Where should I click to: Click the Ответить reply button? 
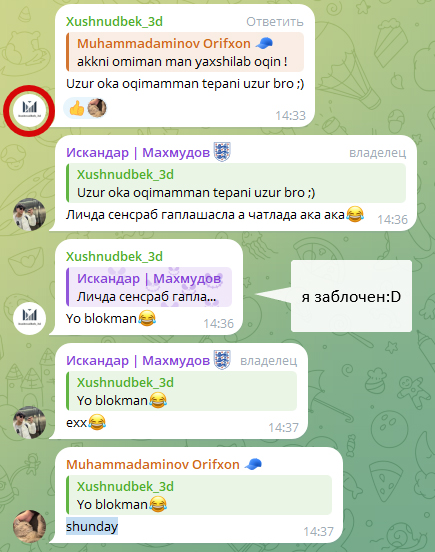275,22
